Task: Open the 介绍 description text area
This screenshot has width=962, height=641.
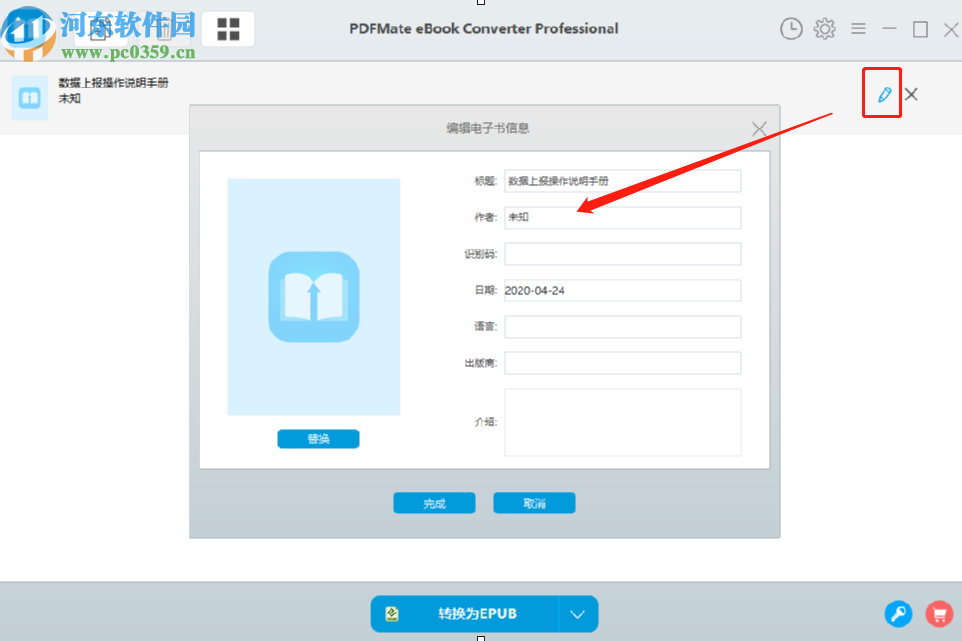Action: (622, 421)
